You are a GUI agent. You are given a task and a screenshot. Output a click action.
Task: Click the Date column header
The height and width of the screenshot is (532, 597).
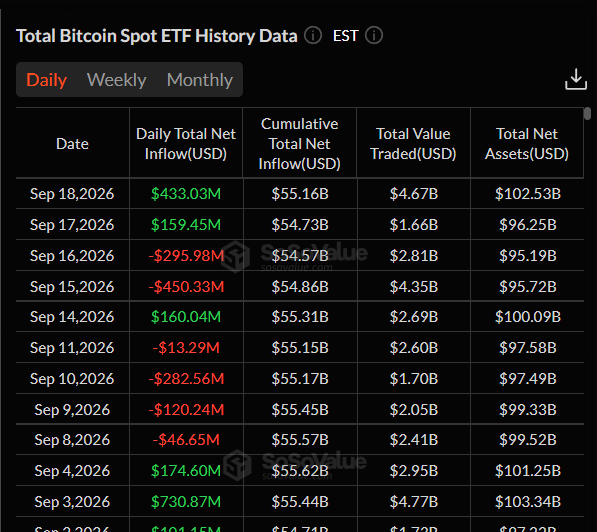point(72,144)
